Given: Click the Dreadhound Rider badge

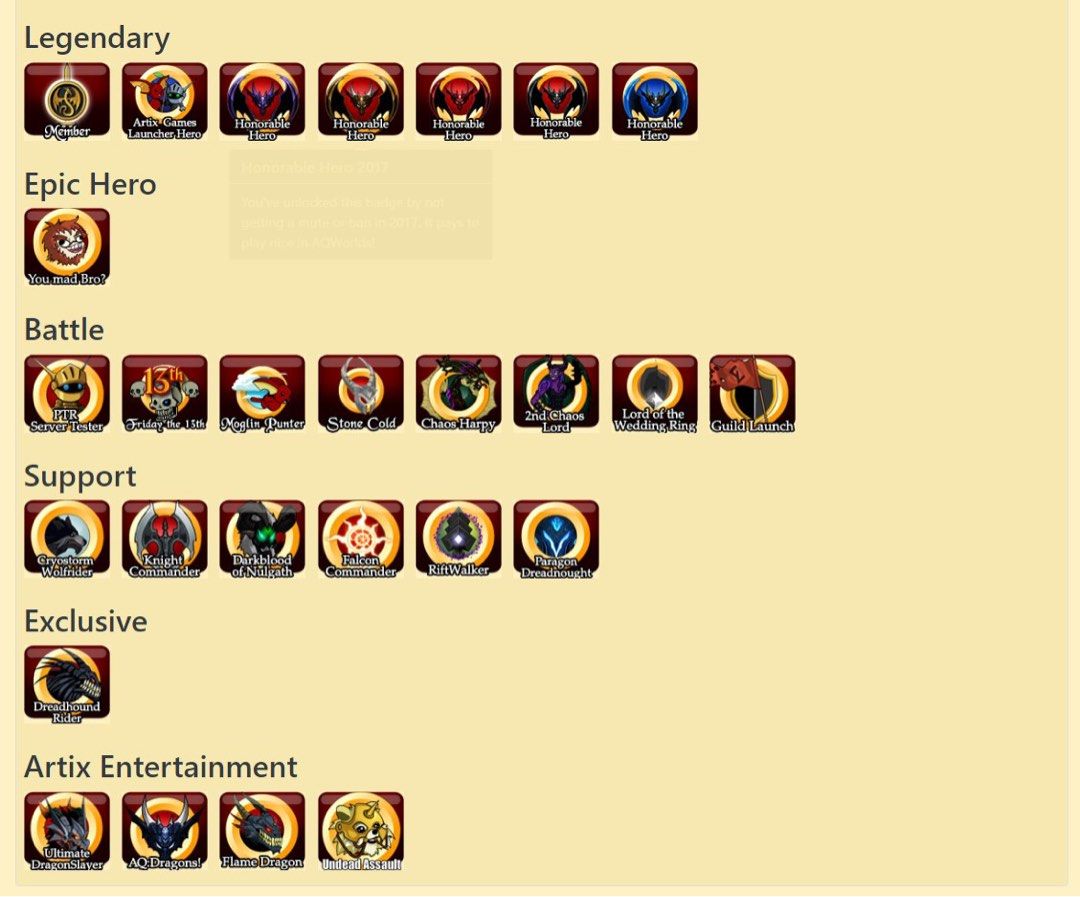Looking at the screenshot, I should [67, 684].
